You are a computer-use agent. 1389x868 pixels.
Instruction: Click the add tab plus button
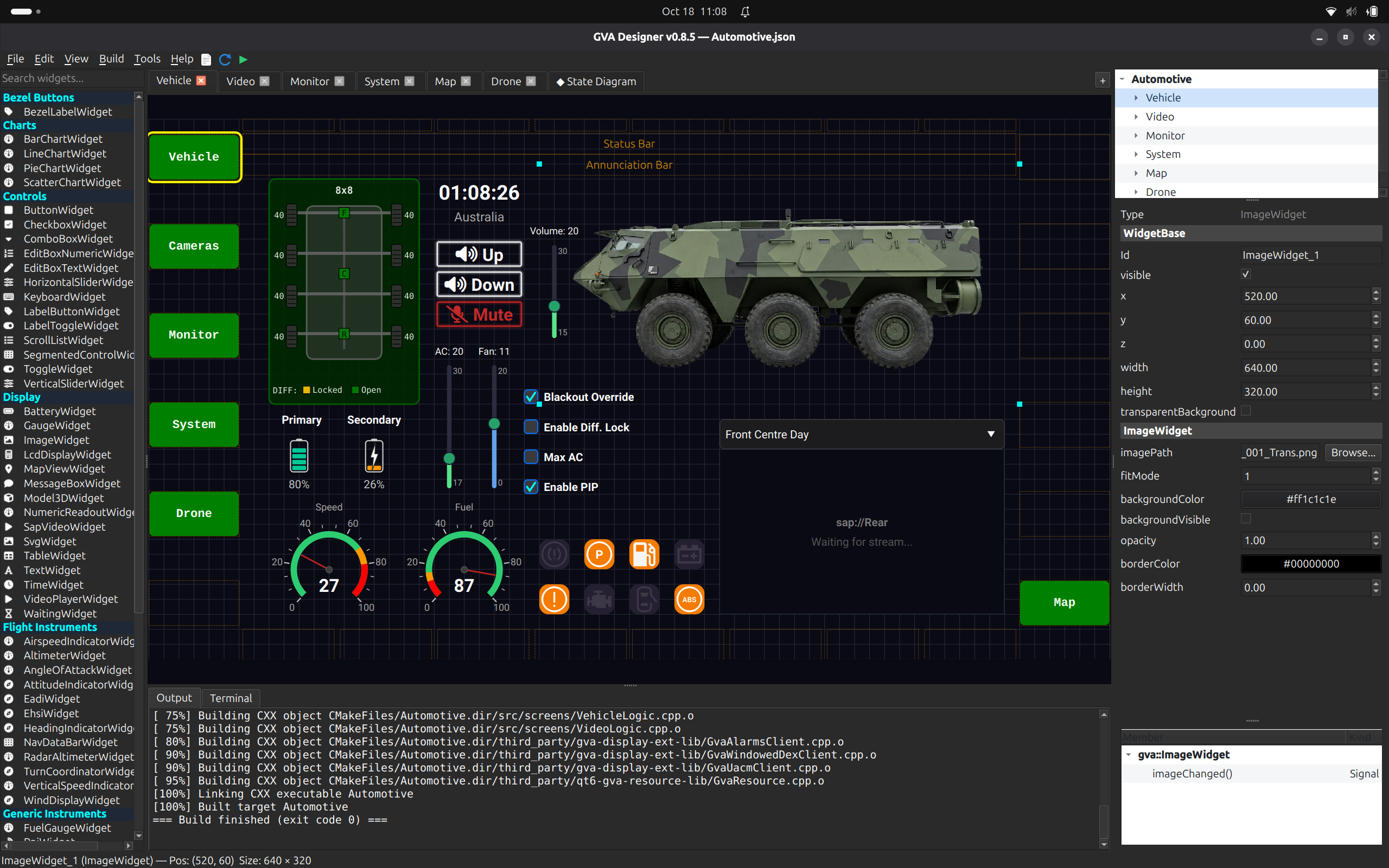[1103, 81]
